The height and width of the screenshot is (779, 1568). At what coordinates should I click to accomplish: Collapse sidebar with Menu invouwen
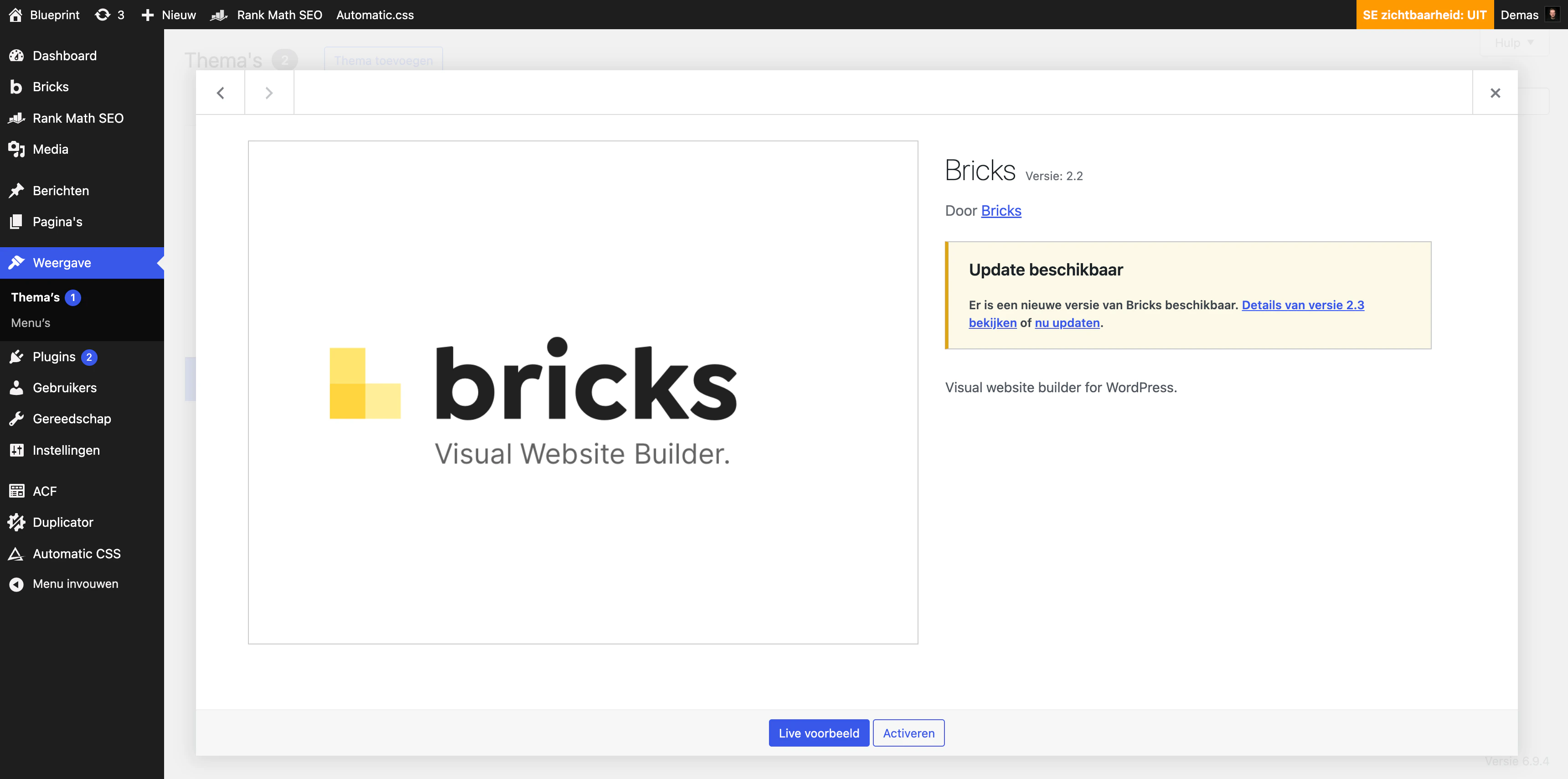coord(75,584)
